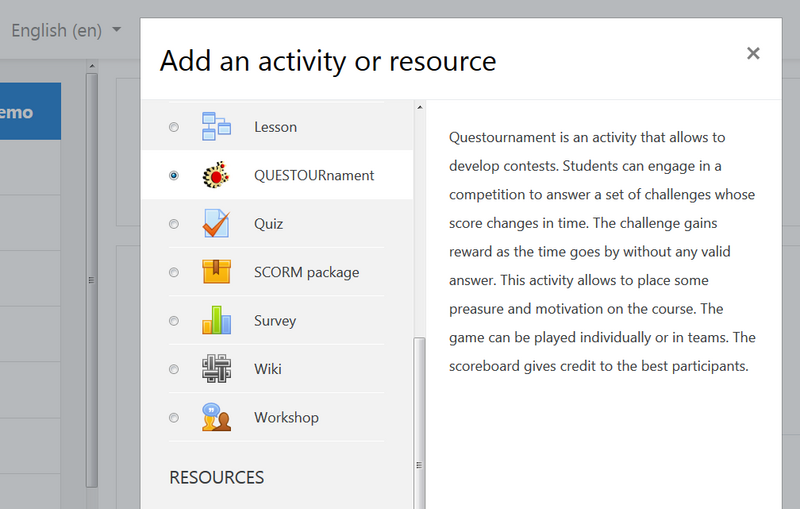Pick the Workshop radio button

pyautogui.click(x=174, y=418)
